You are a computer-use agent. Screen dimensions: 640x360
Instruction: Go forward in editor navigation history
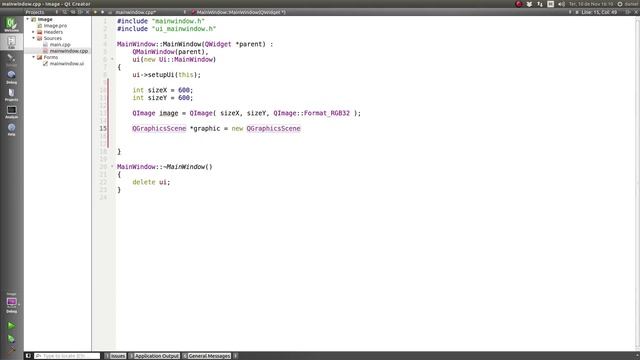(x=102, y=12)
